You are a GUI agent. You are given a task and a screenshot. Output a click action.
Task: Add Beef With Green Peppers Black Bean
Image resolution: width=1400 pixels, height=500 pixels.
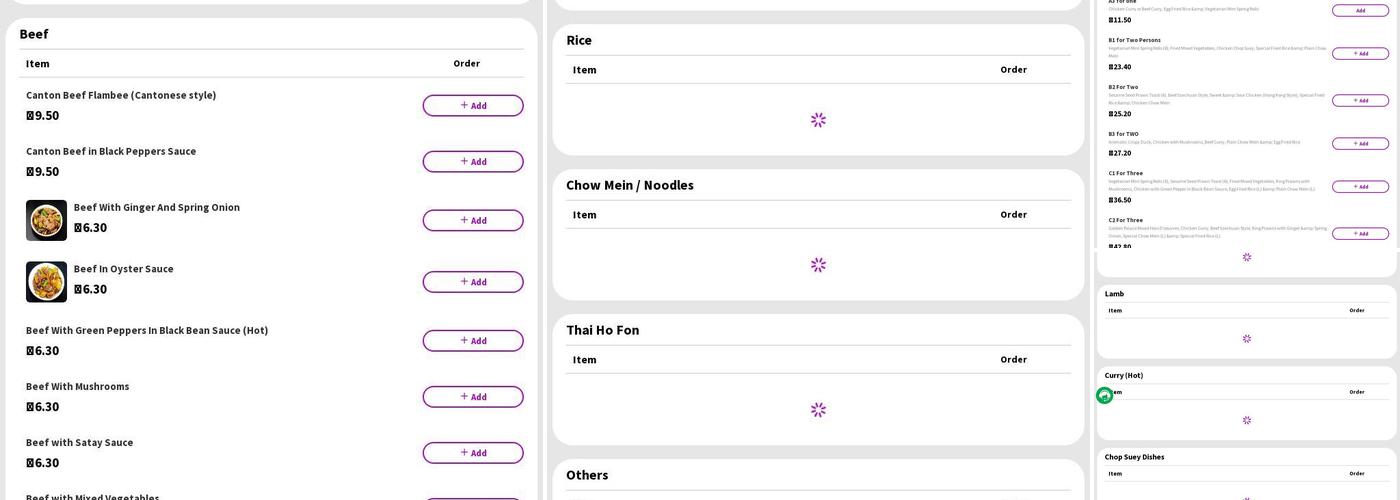[x=472, y=341]
